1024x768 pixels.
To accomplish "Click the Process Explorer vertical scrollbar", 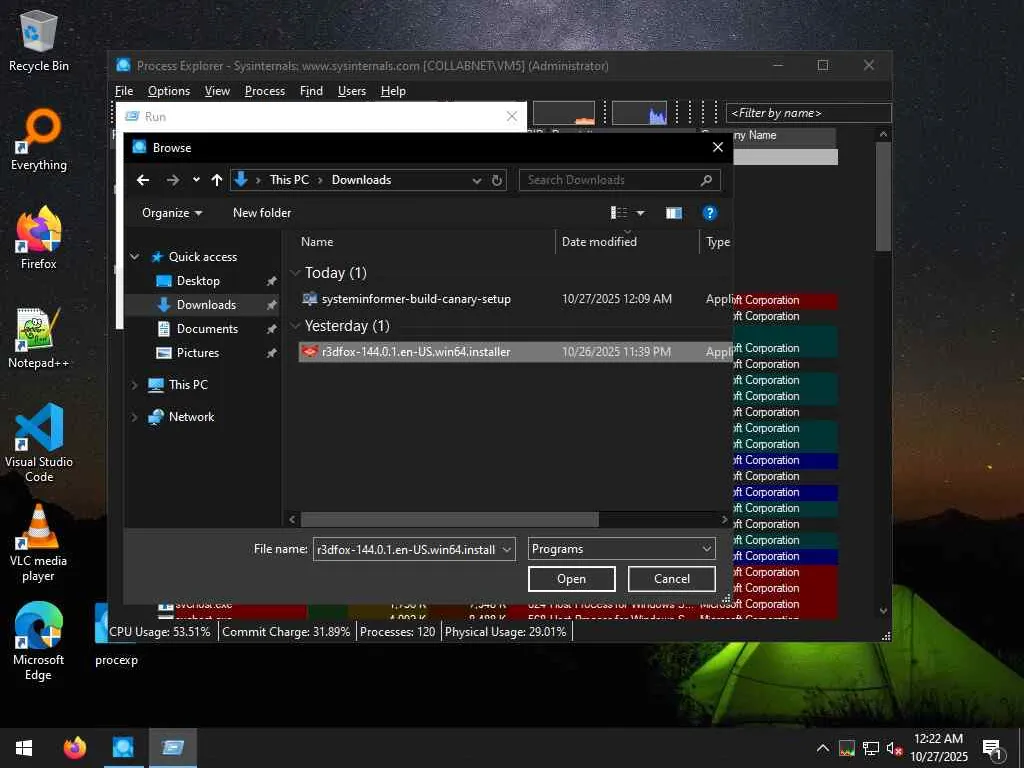I will coord(883,196).
